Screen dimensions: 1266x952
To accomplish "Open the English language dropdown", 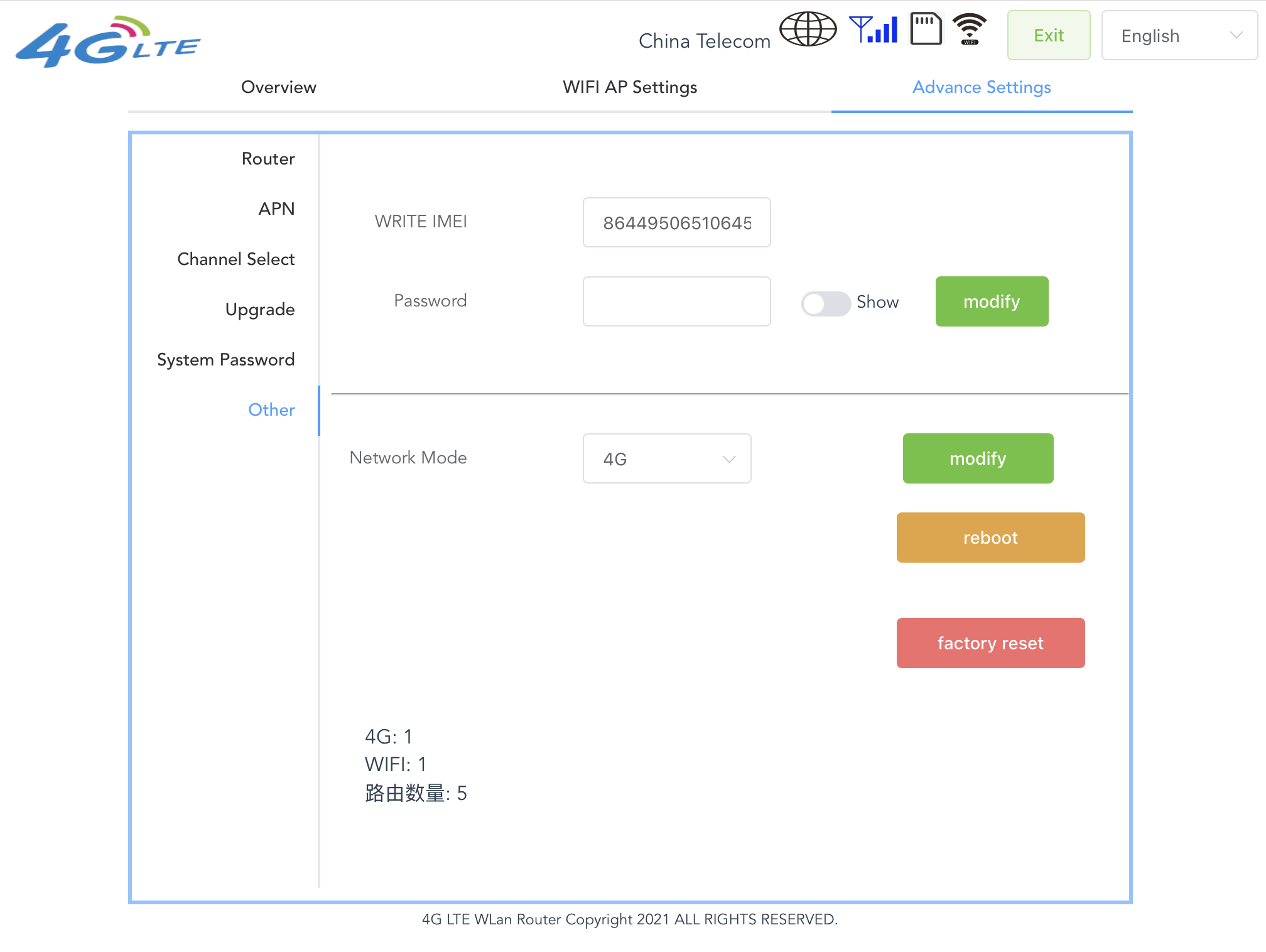I will tap(1179, 36).
